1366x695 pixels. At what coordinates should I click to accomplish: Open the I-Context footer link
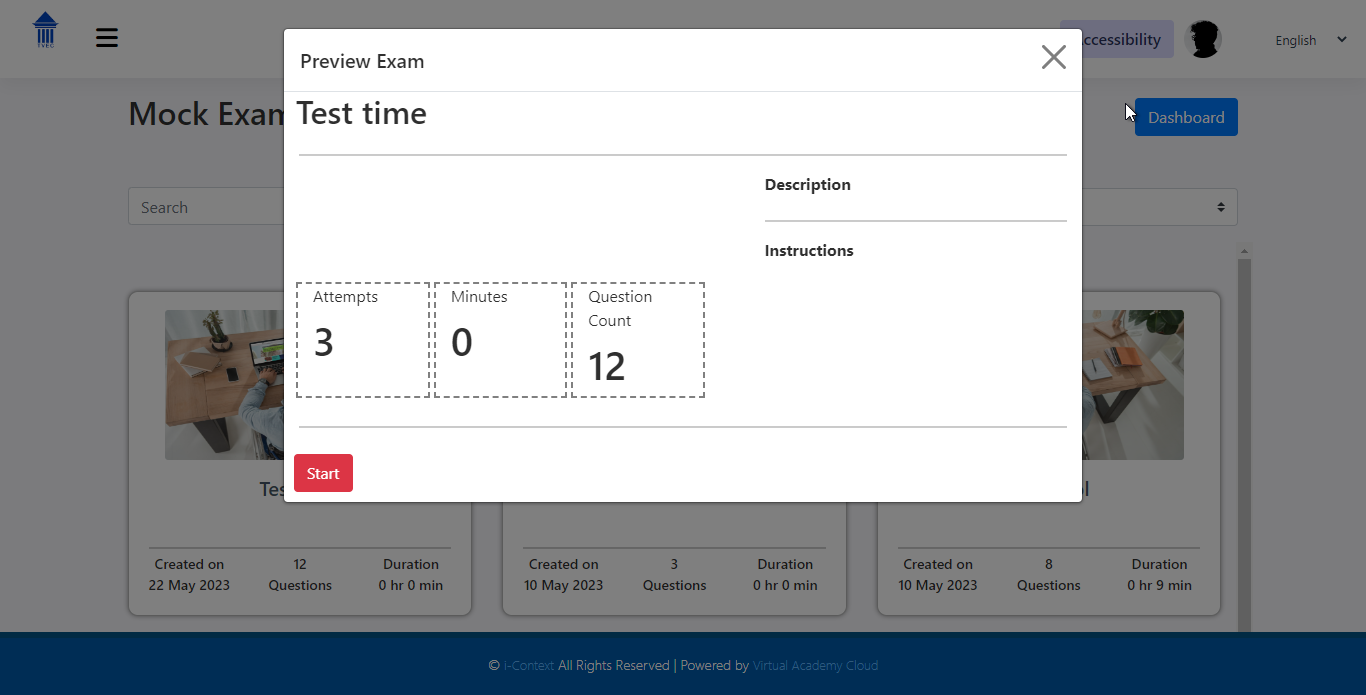click(528, 665)
